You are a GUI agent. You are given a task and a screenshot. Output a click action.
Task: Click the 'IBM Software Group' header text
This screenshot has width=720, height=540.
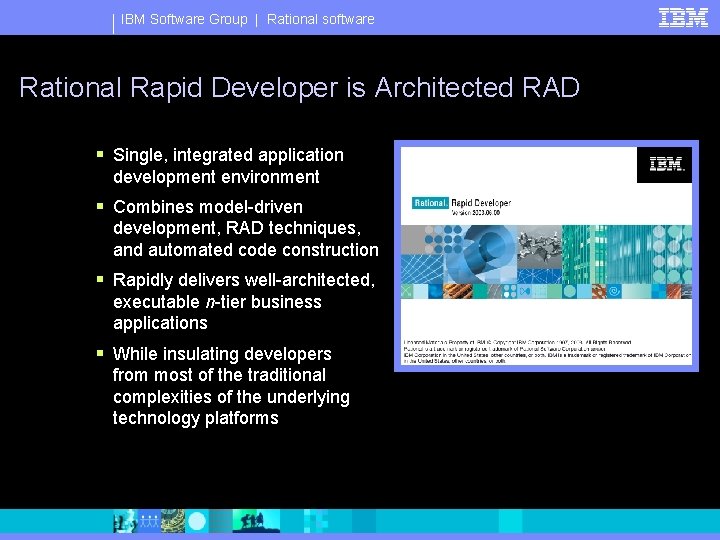(x=184, y=19)
